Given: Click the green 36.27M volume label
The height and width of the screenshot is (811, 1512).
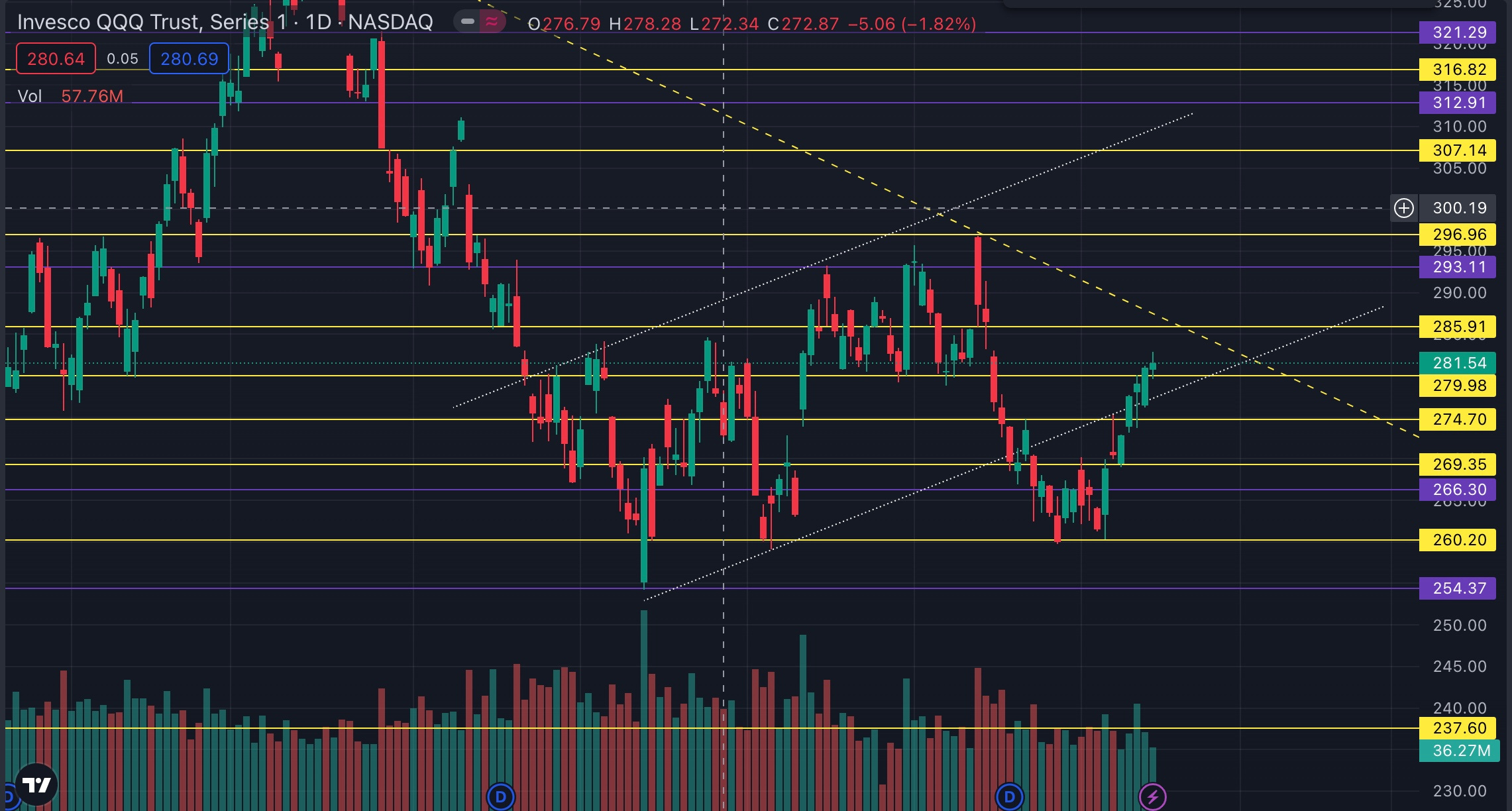Looking at the screenshot, I should coord(1460,751).
